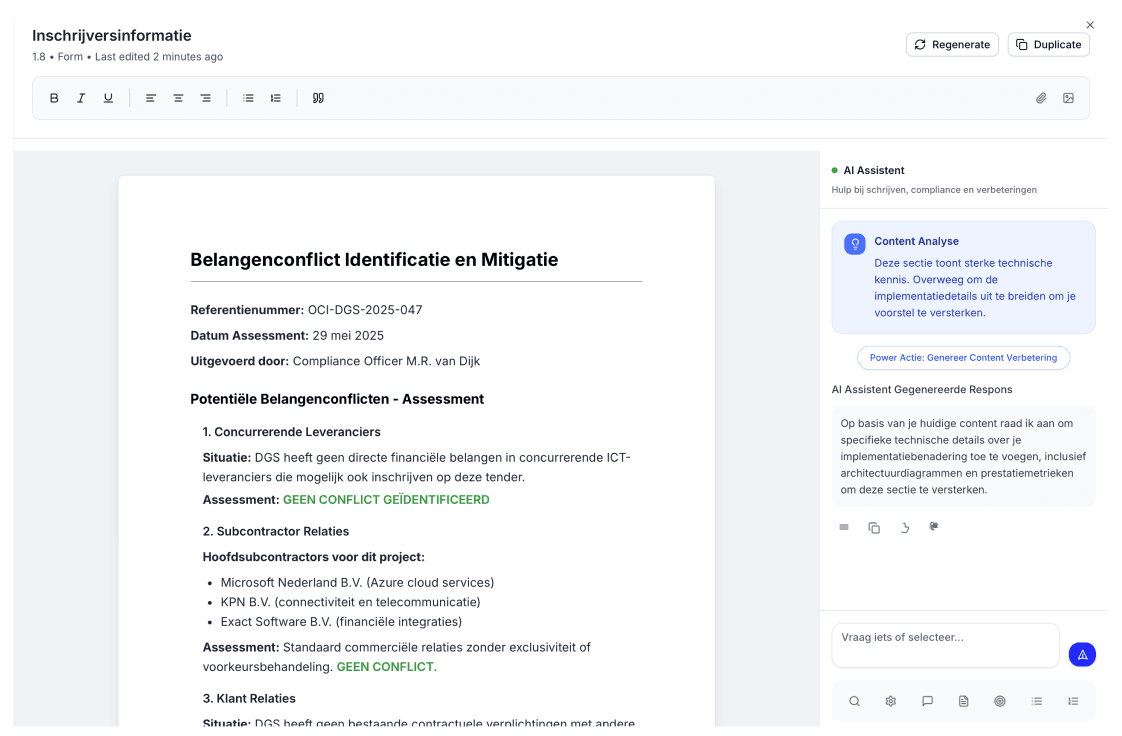Insert an image using the image icon
Image resolution: width=1122 pixels, height=736 pixels.
click(x=1068, y=98)
